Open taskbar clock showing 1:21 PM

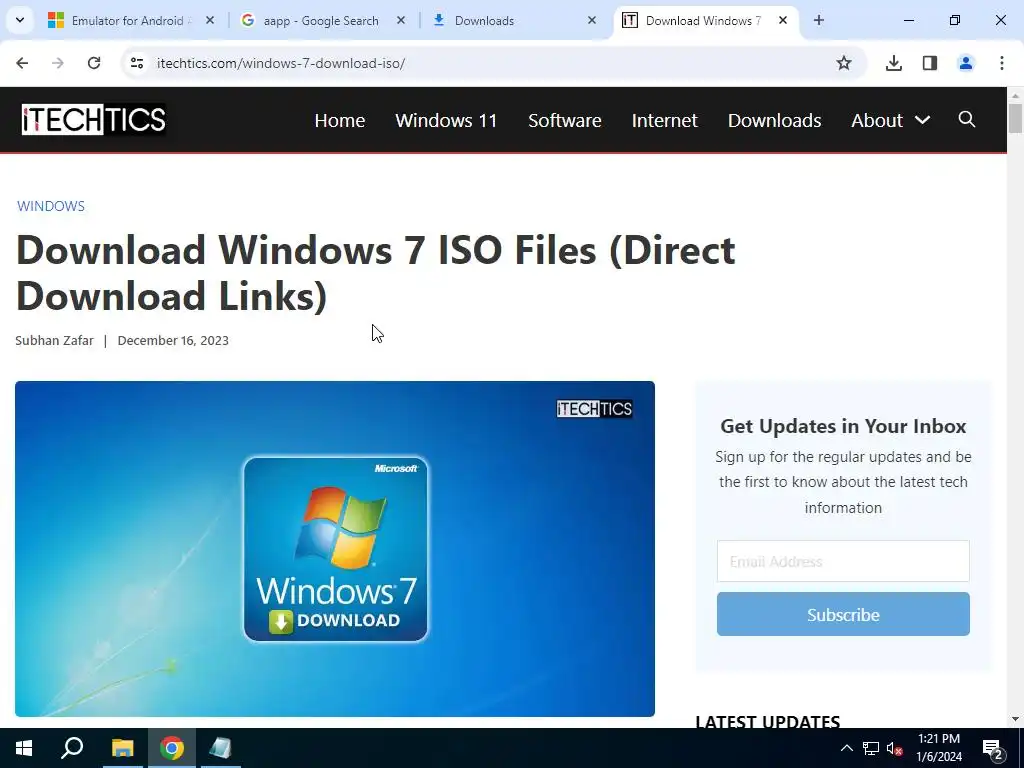tap(939, 748)
